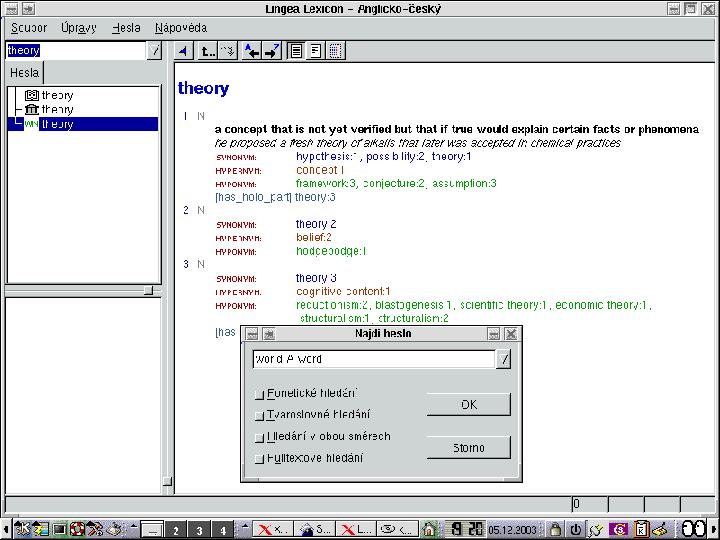Click the date 05.12.2003 in taskbar
This screenshot has width=720, height=540.
click(x=512, y=530)
